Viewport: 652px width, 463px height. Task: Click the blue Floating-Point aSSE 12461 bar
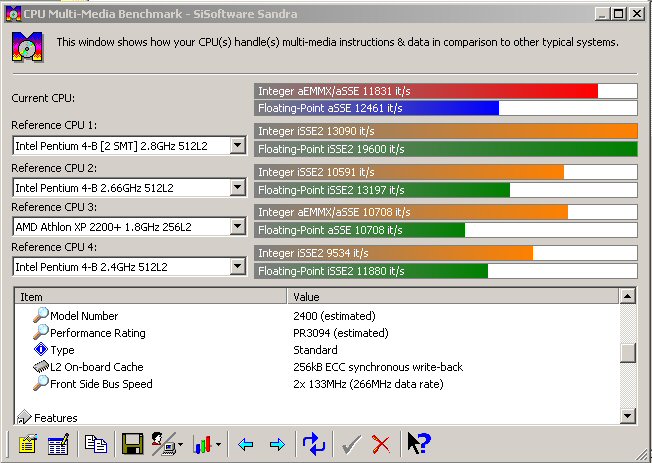(x=446, y=108)
